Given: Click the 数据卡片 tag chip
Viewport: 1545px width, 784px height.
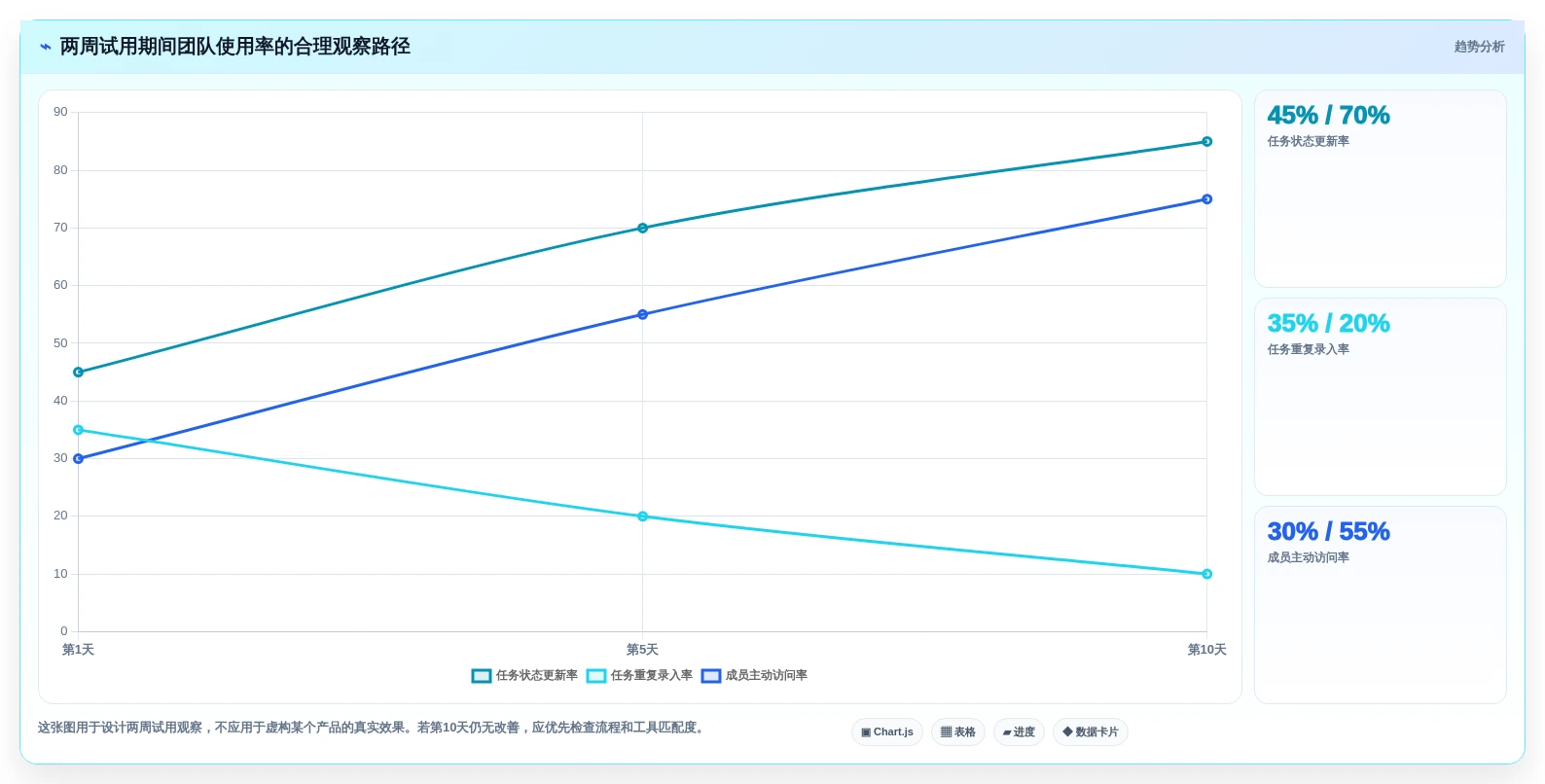Looking at the screenshot, I should (1091, 732).
